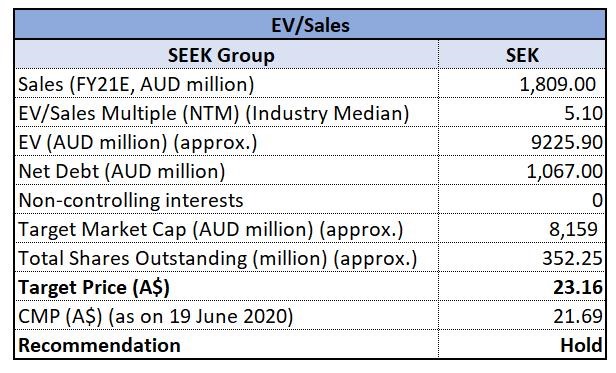Select the SEK column header

click(522, 55)
